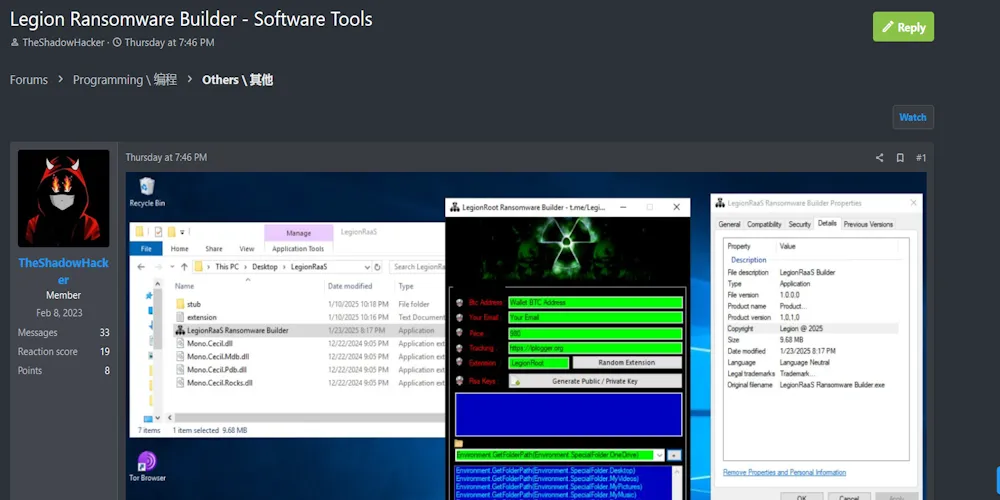
Task: Click the thread date beside the clock icon
Action: pyautogui.click(x=169, y=43)
